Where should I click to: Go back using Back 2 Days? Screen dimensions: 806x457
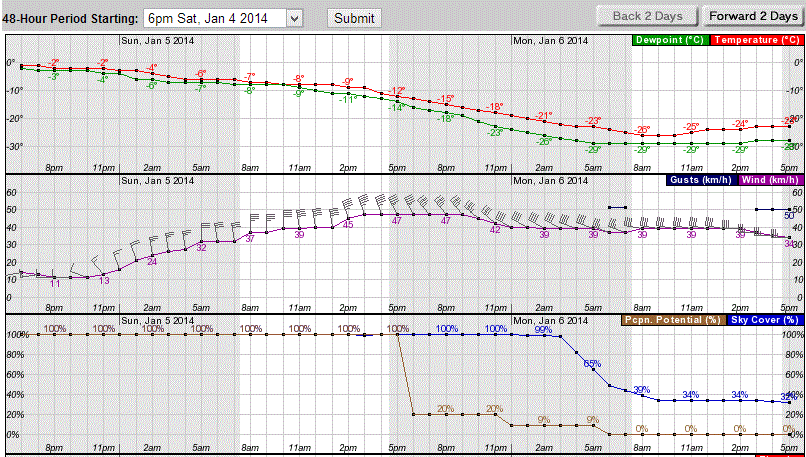[x=646, y=16]
